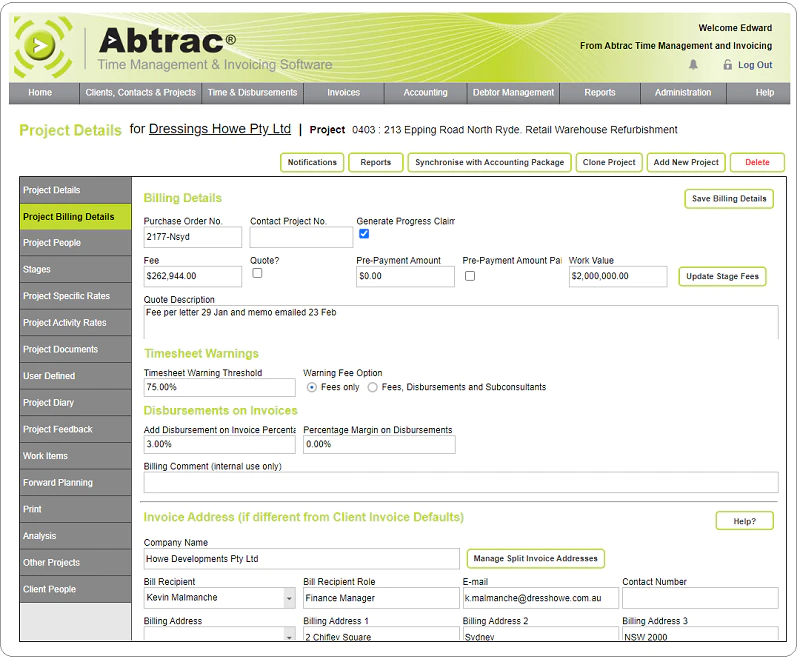Expand the Bill Recipient dropdown
Image resolution: width=800 pixels, height=659 pixels.
click(x=289, y=598)
